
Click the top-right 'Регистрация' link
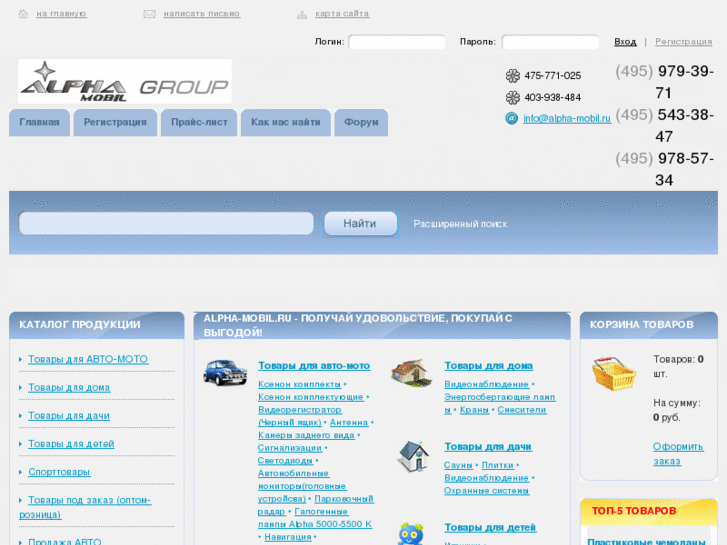(x=683, y=42)
